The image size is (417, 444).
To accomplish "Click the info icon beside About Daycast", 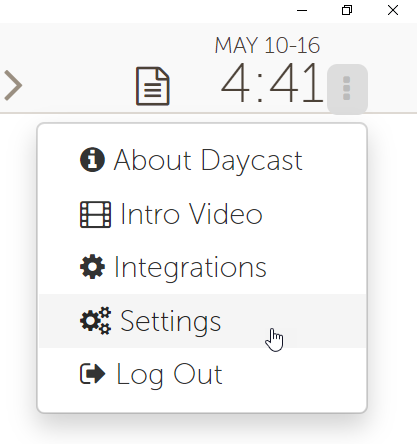I will tap(92, 160).
